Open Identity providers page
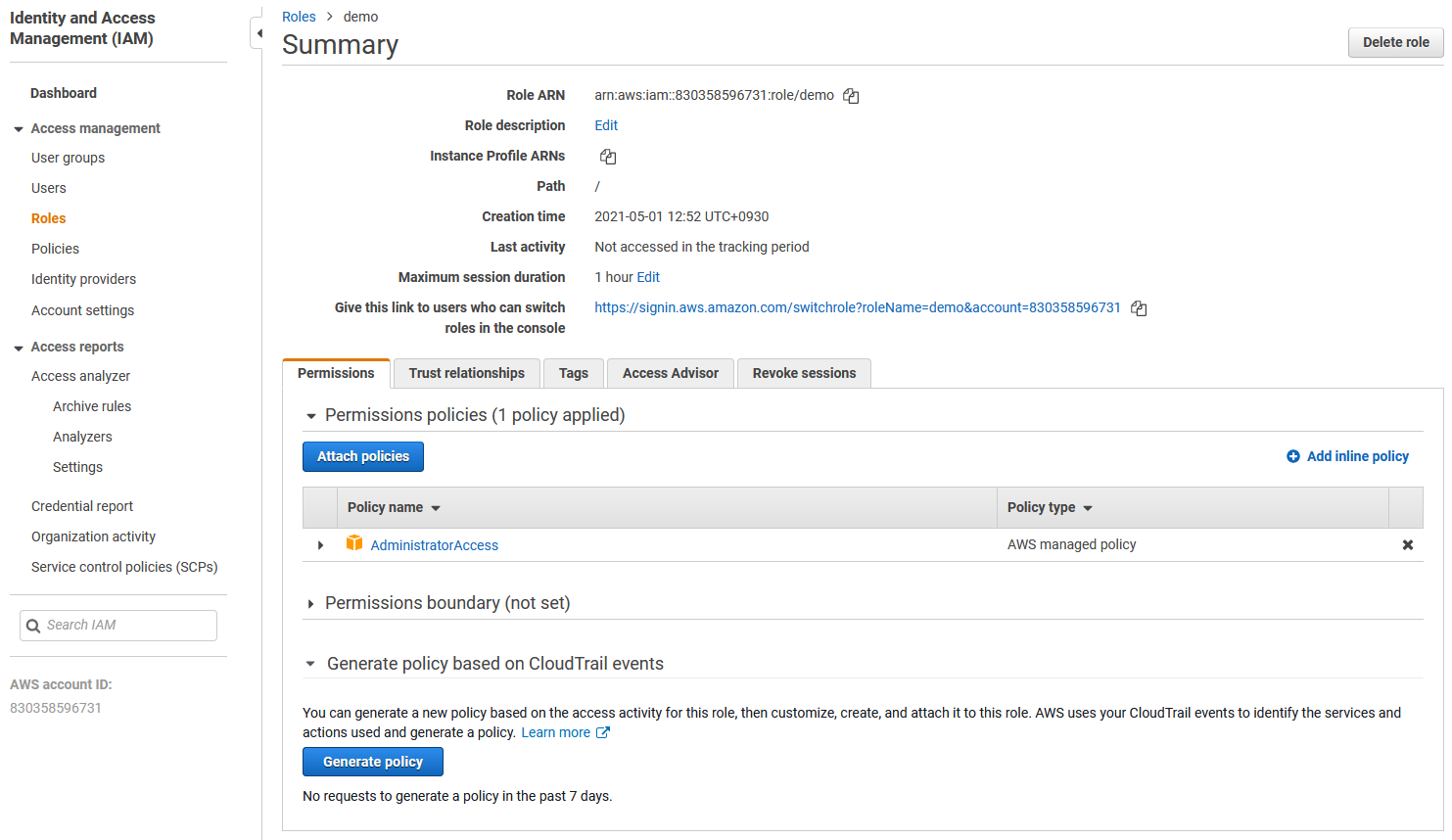The width and height of the screenshot is (1452, 840). pos(83,279)
